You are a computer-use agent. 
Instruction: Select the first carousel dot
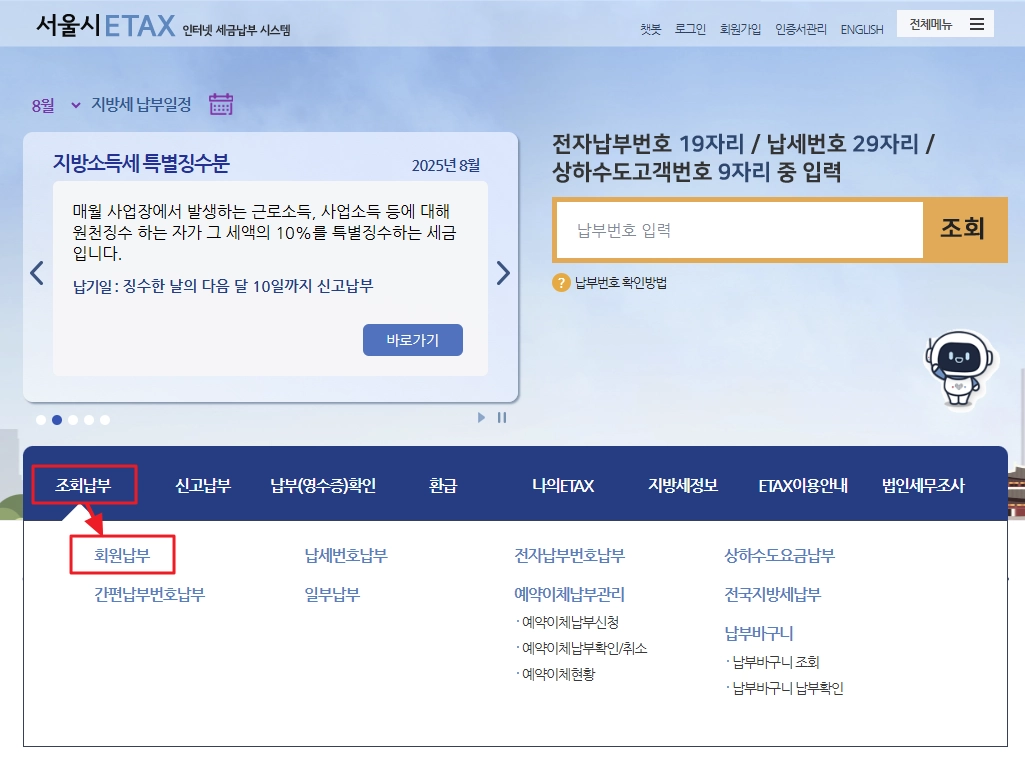pyautogui.click(x=41, y=420)
